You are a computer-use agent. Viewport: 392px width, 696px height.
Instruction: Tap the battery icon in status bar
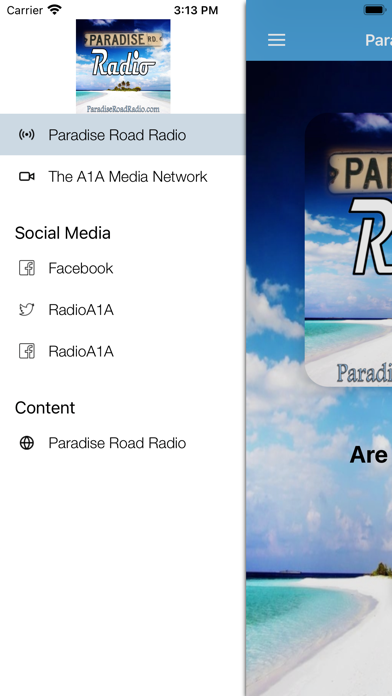coord(375,10)
